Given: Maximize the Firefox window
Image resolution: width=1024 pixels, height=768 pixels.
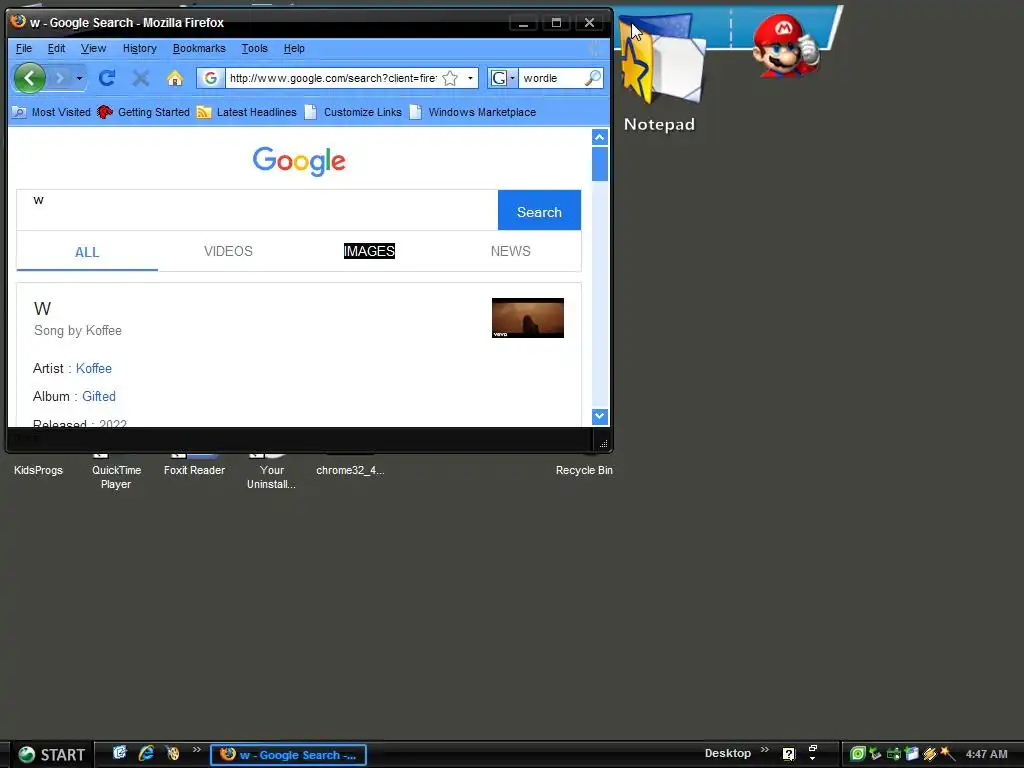Looking at the screenshot, I should (x=556, y=23).
